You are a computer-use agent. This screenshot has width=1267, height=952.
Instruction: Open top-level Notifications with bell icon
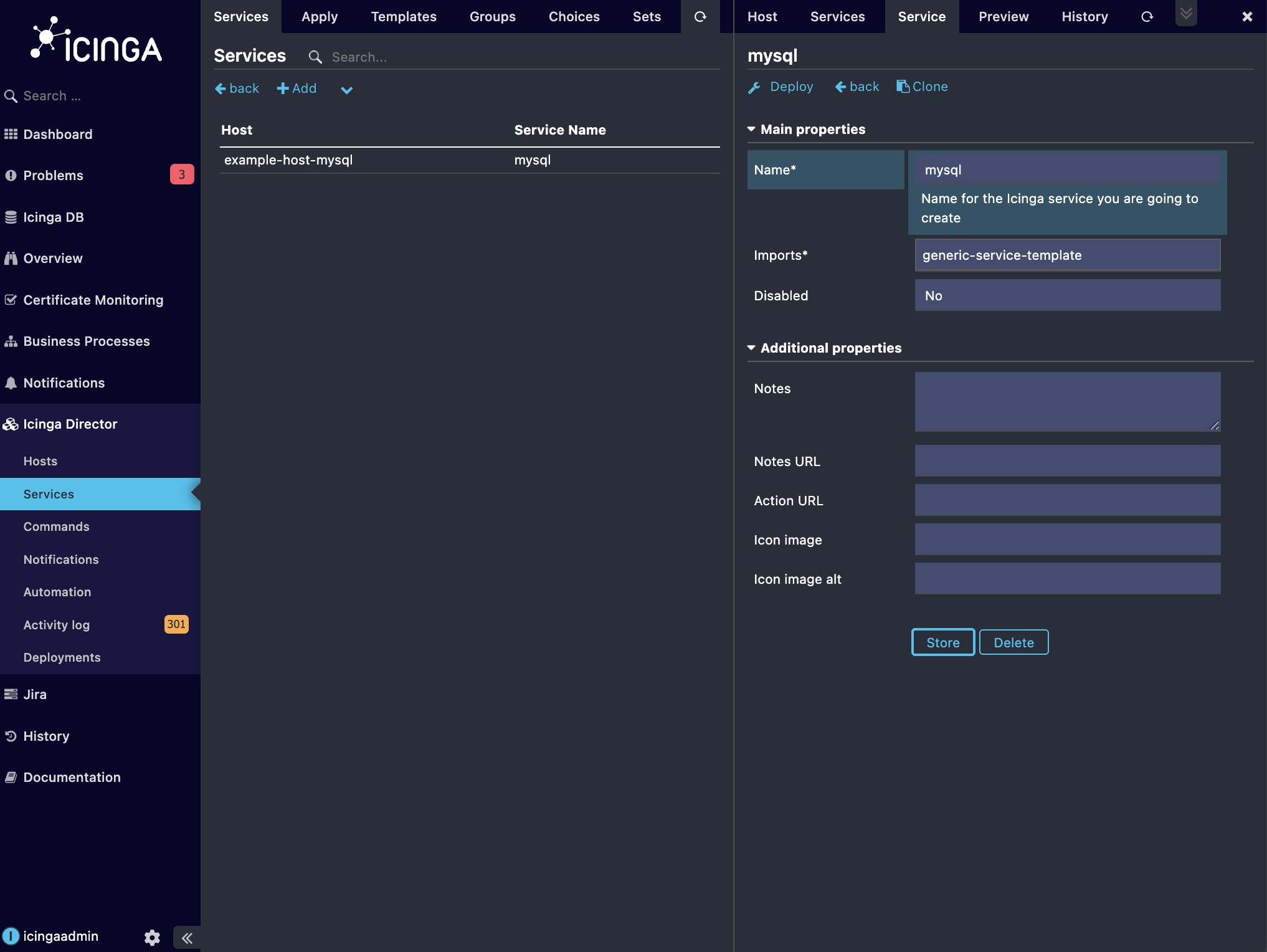64,383
